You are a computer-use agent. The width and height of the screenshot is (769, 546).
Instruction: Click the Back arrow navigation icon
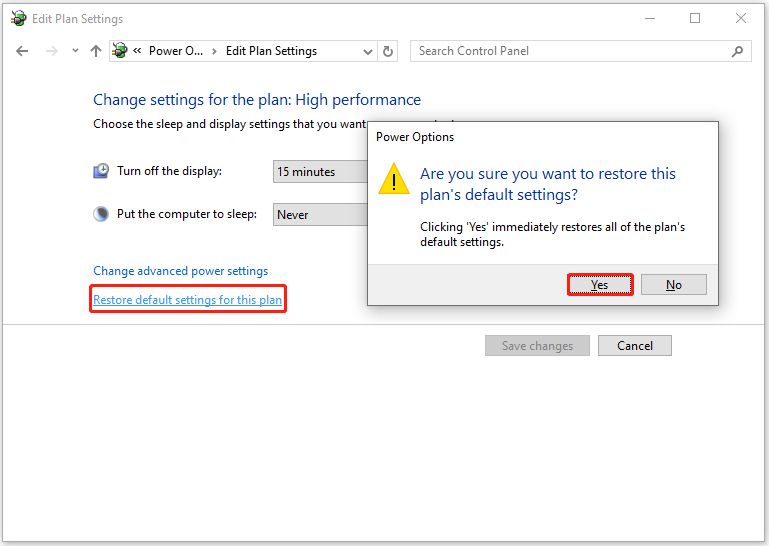click(22, 51)
